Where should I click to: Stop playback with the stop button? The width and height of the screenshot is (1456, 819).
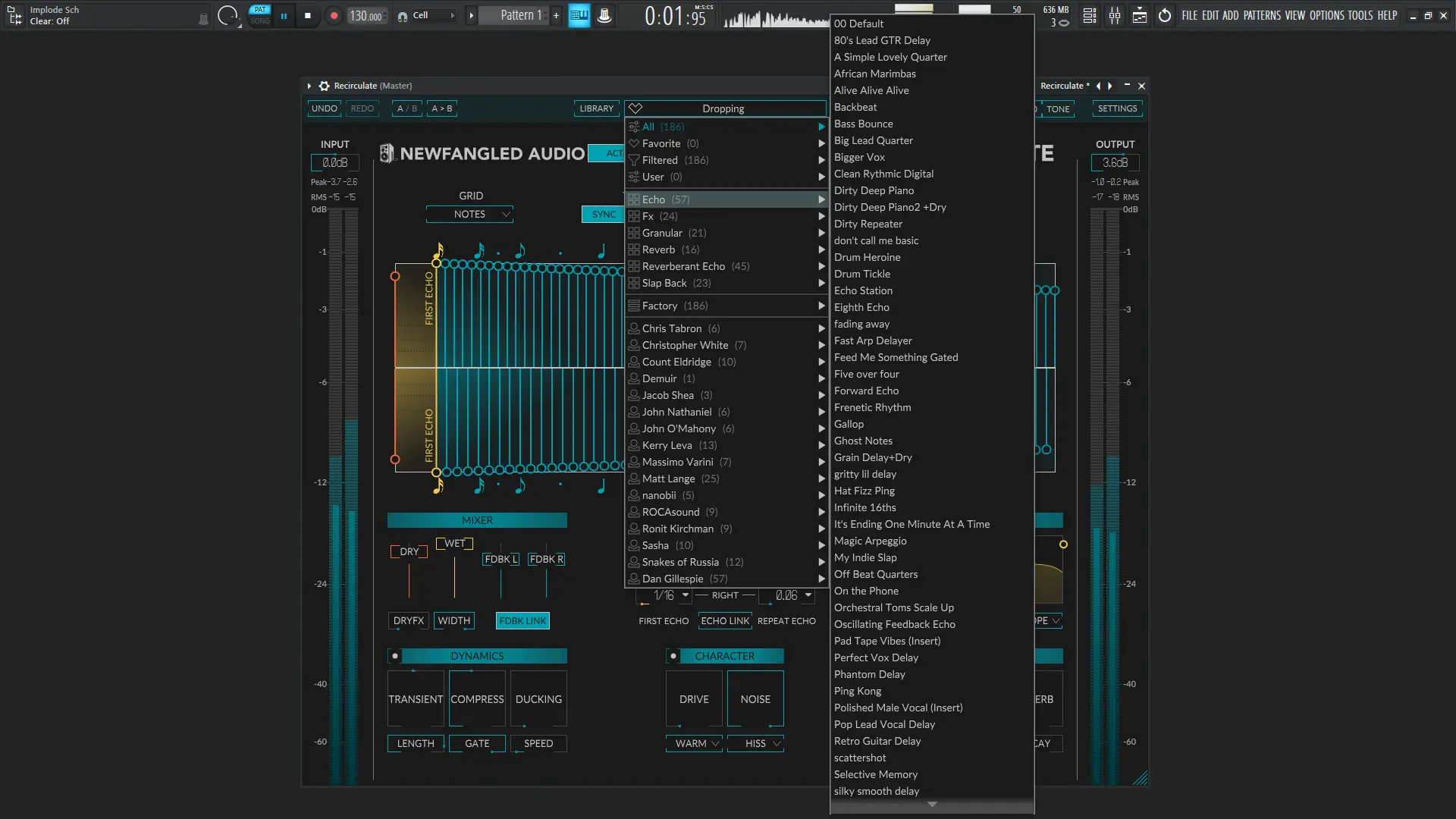(308, 15)
